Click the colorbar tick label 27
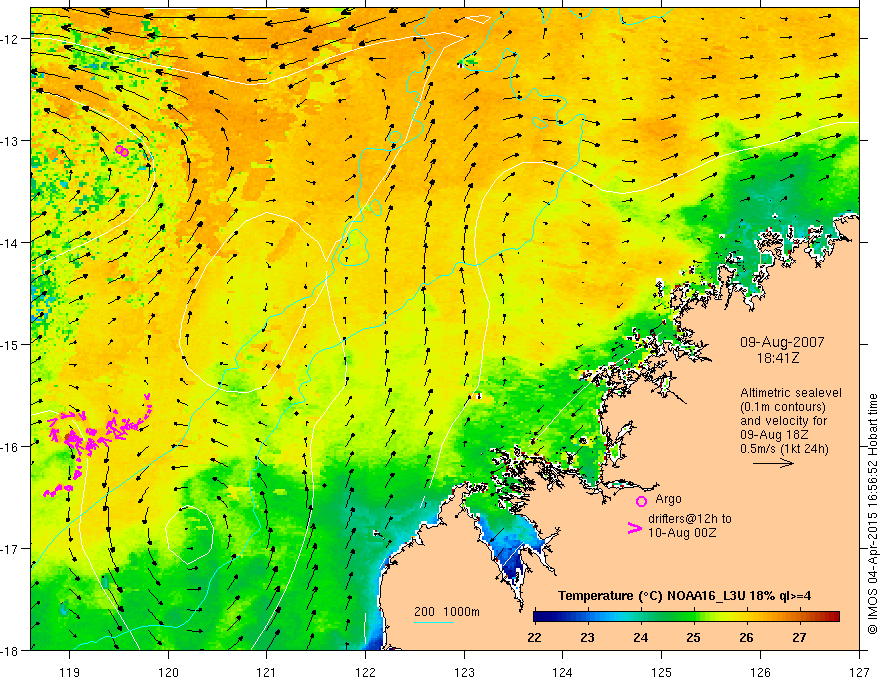The width and height of the screenshot is (880, 680). (x=799, y=637)
